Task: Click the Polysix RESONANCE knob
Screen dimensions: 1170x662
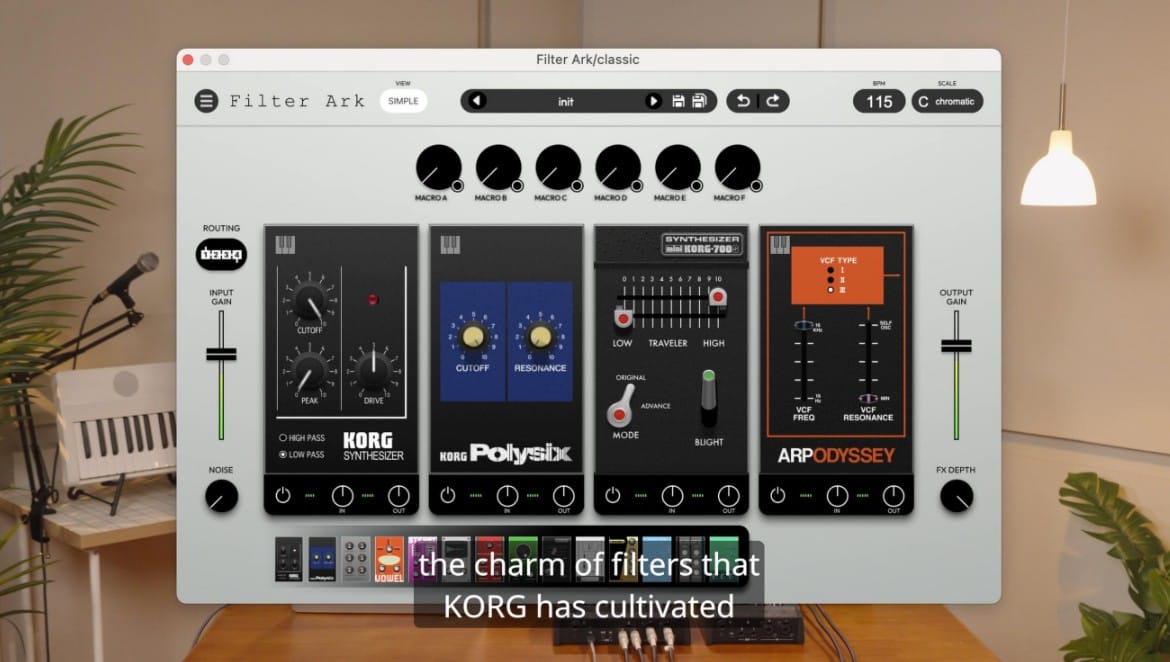Action: point(539,337)
